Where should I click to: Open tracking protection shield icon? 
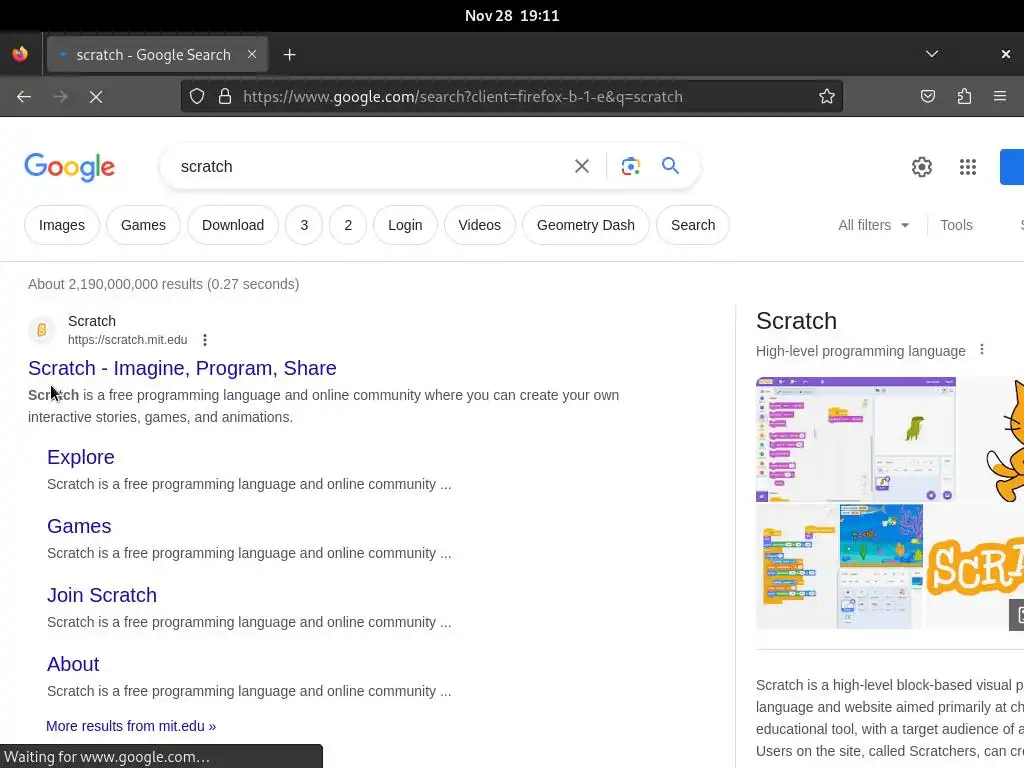click(197, 97)
